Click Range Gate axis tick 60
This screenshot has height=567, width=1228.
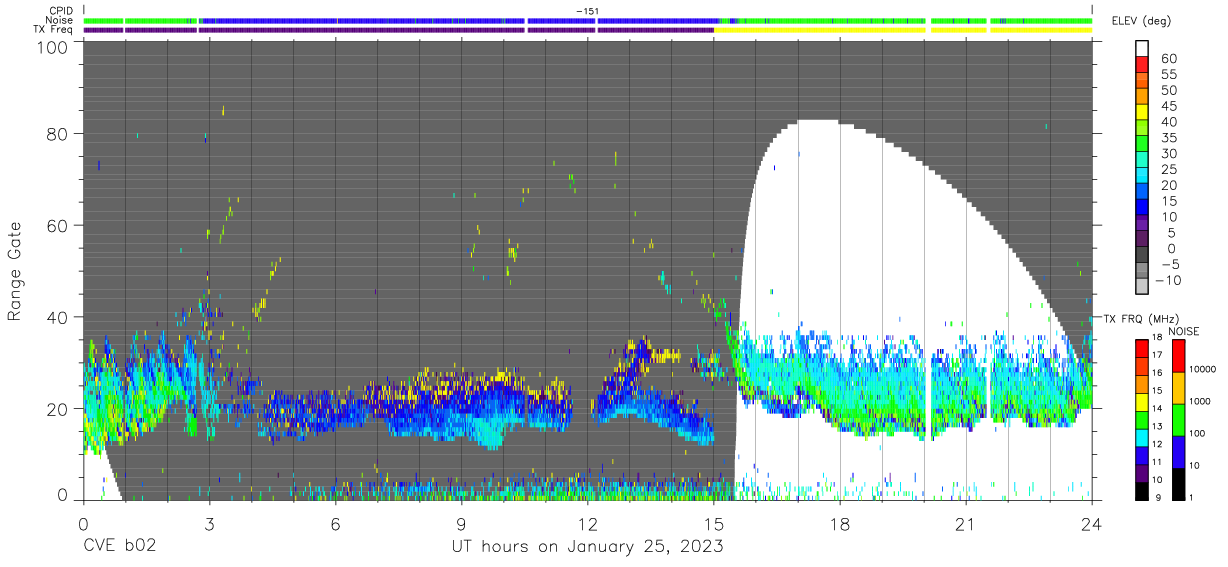[x=59, y=225]
